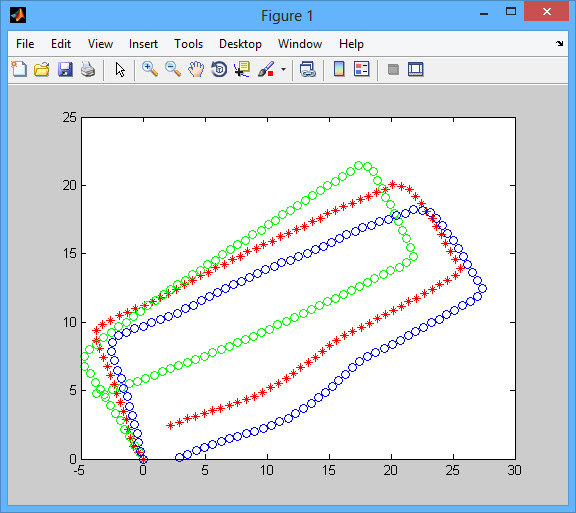576x513 pixels.
Task: Print figure with the printer icon
Action: coord(88,69)
